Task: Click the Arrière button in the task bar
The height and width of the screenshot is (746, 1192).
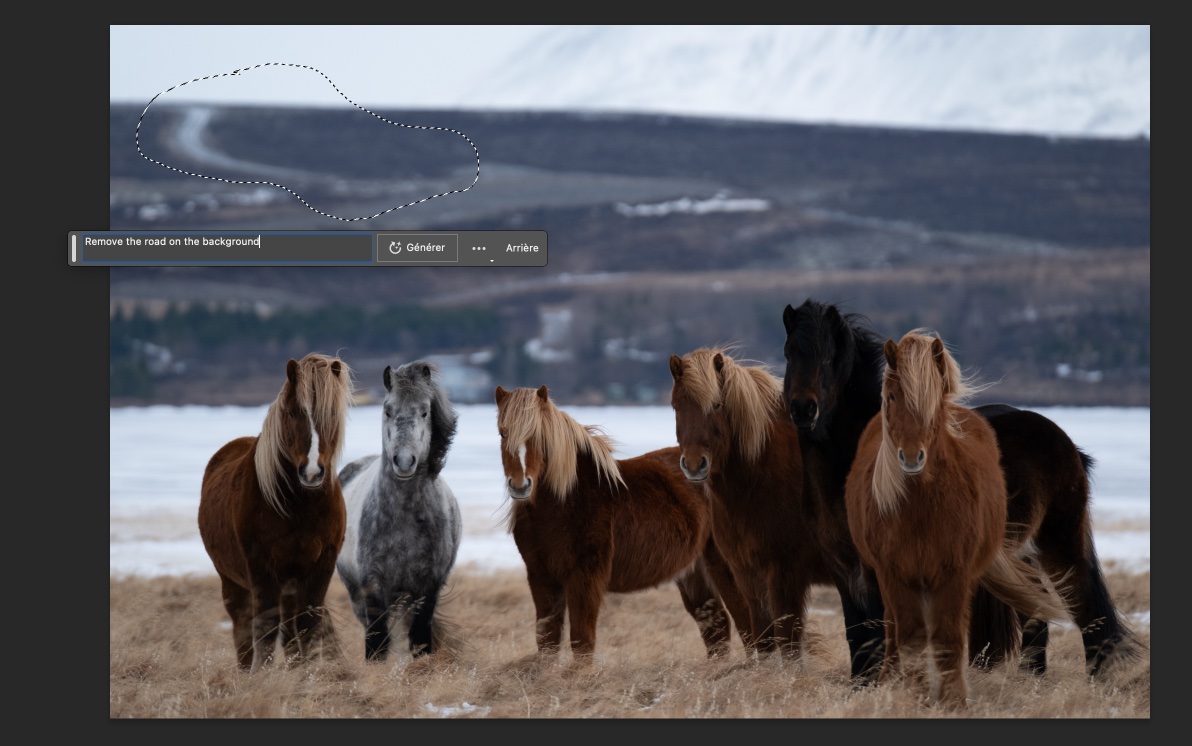Action: 521,248
